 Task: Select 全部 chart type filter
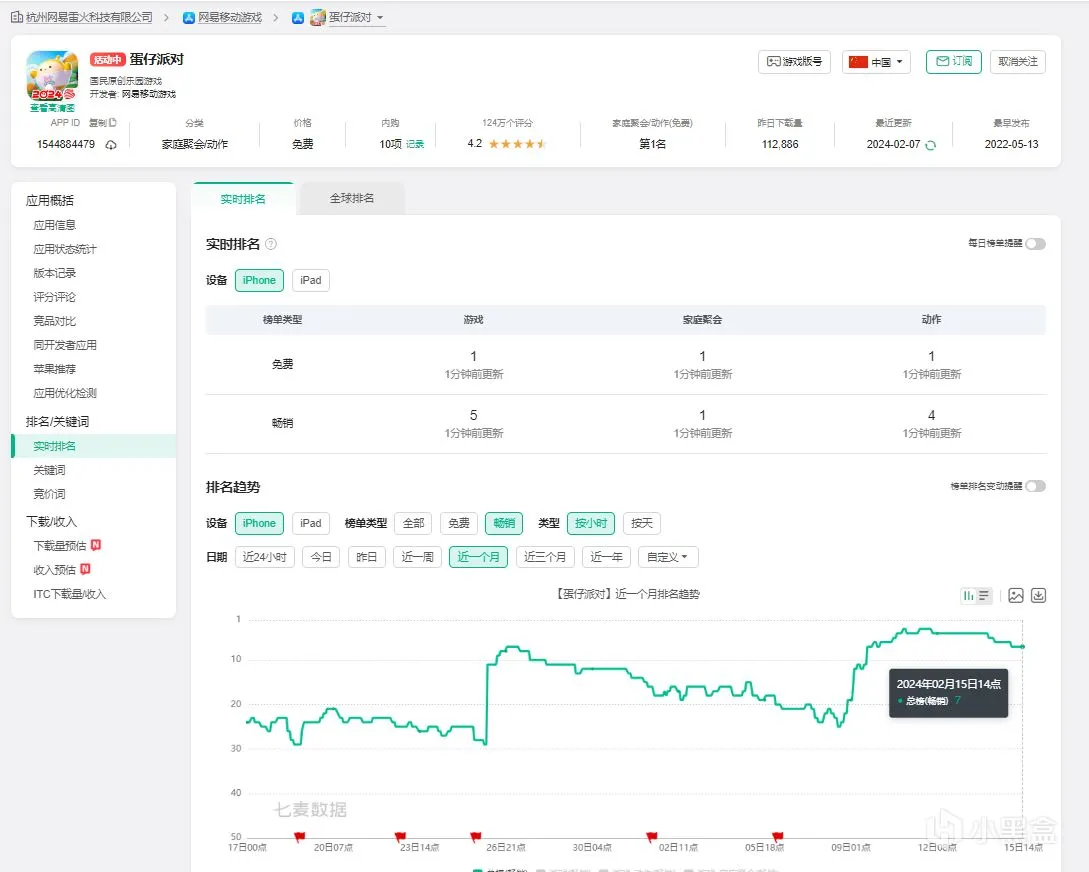(413, 523)
